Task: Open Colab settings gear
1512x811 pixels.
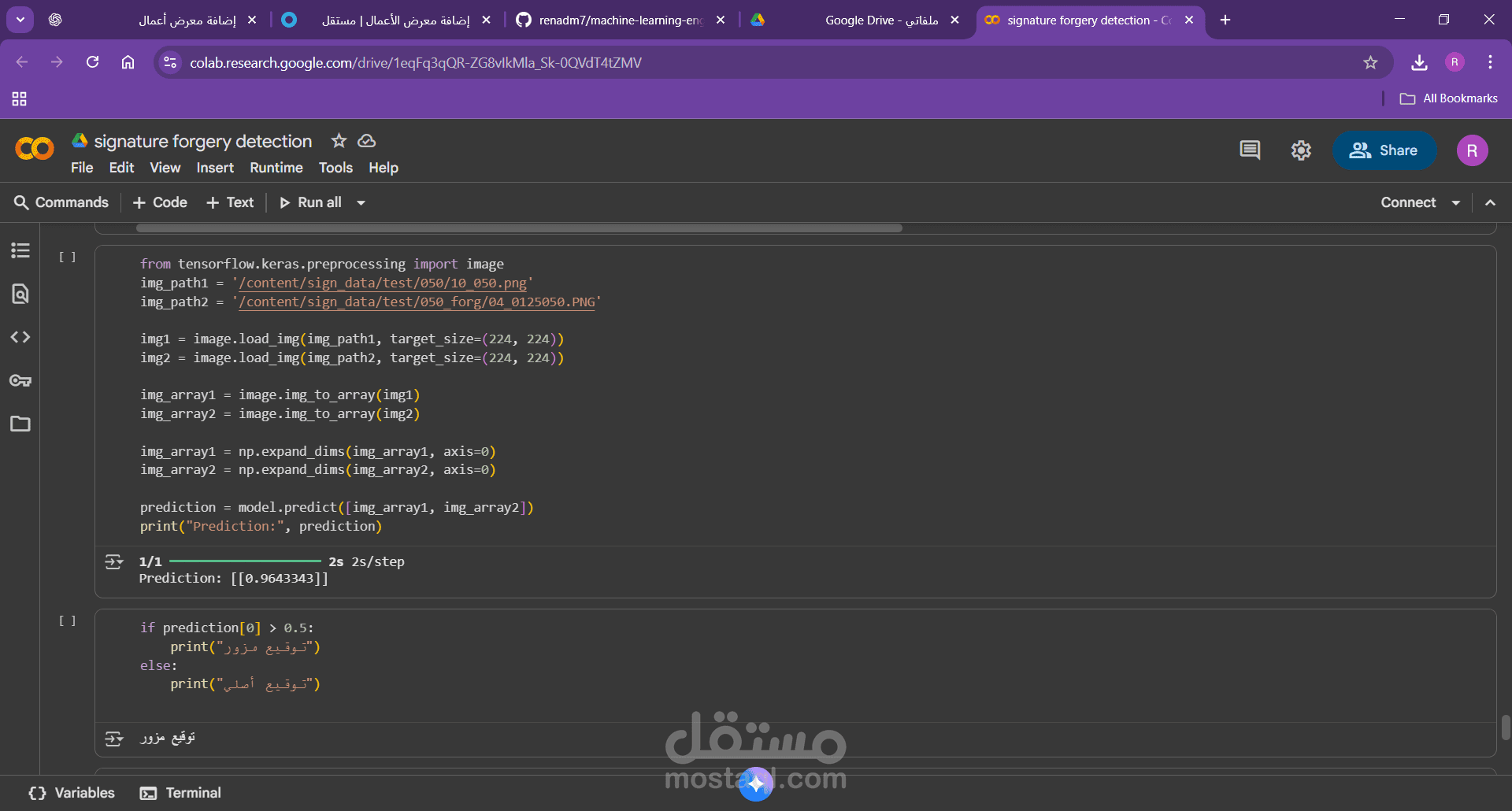Action: (x=1301, y=150)
